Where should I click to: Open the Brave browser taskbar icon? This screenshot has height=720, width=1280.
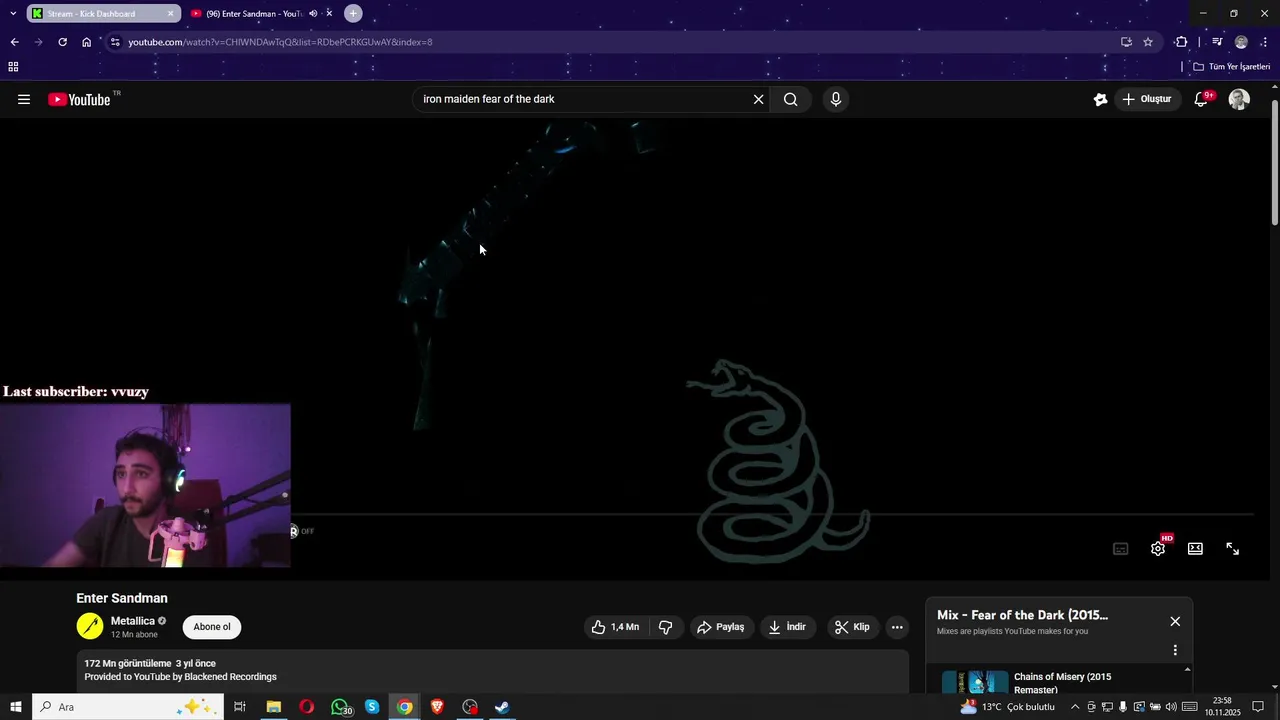437,707
